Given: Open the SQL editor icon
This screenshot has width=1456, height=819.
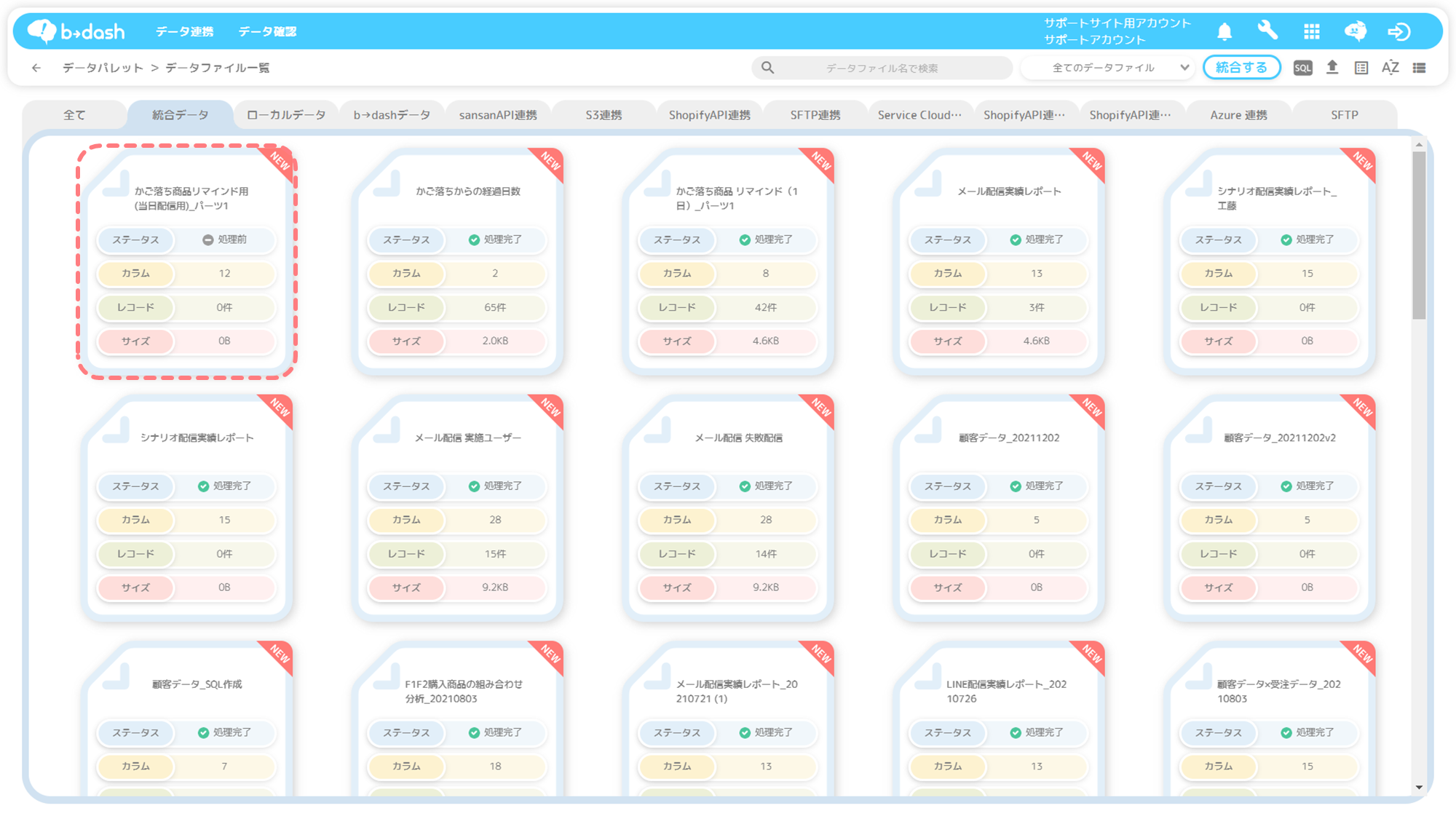Looking at the screenshot, I should click(1303, 68).
